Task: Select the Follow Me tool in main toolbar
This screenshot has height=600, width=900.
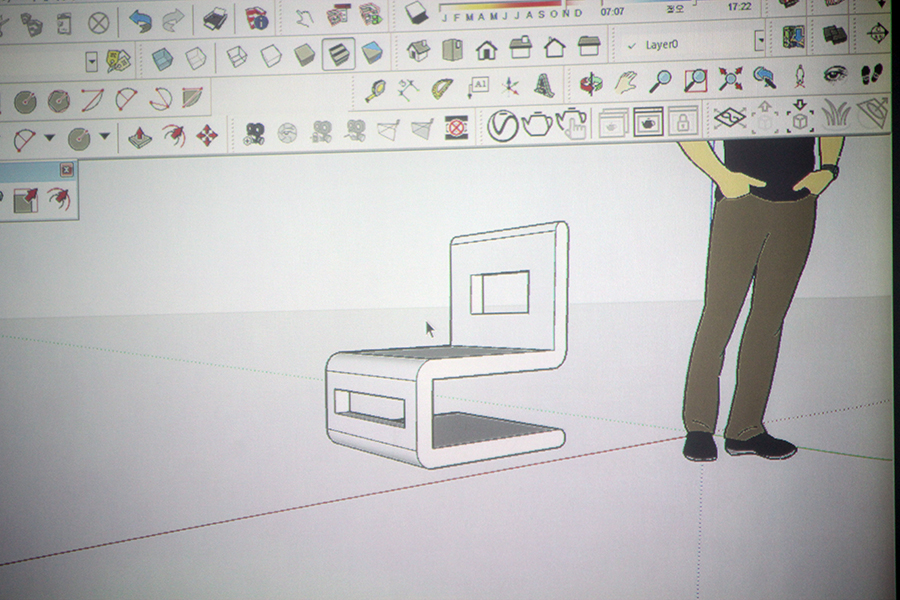Action: [x=173, y=136]
